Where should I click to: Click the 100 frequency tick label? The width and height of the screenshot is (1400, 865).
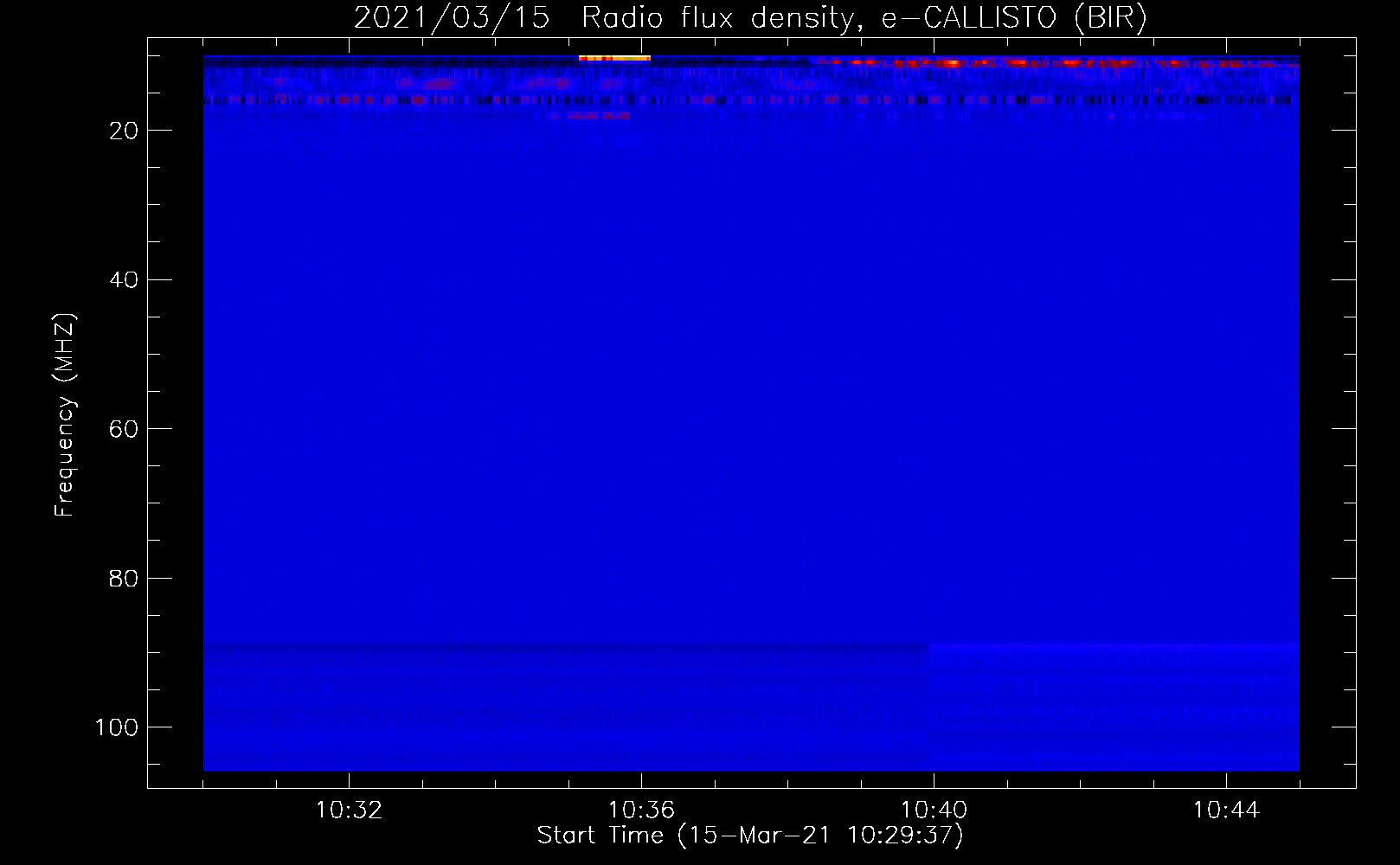117,727
